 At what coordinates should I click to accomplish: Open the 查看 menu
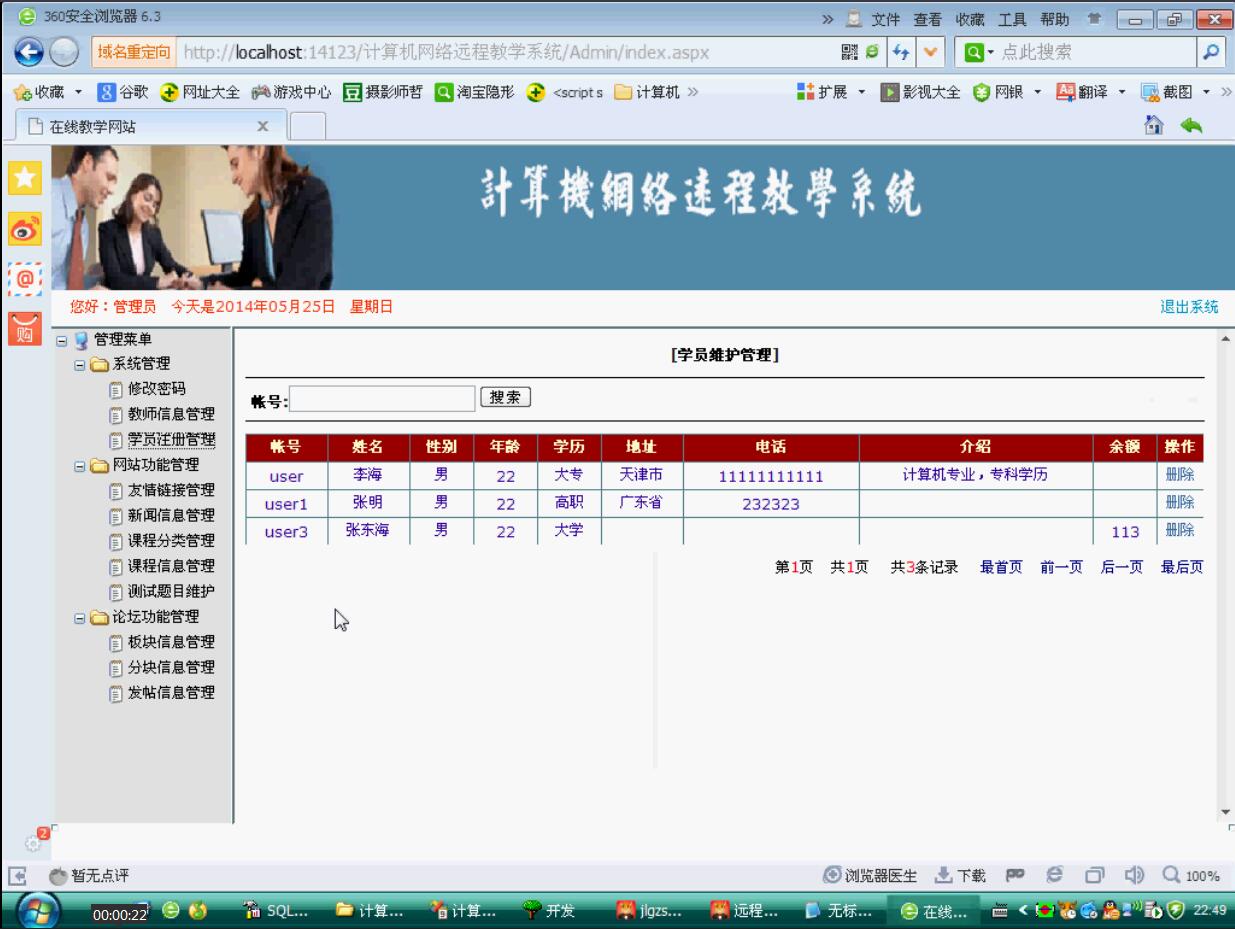coord(927,19)
